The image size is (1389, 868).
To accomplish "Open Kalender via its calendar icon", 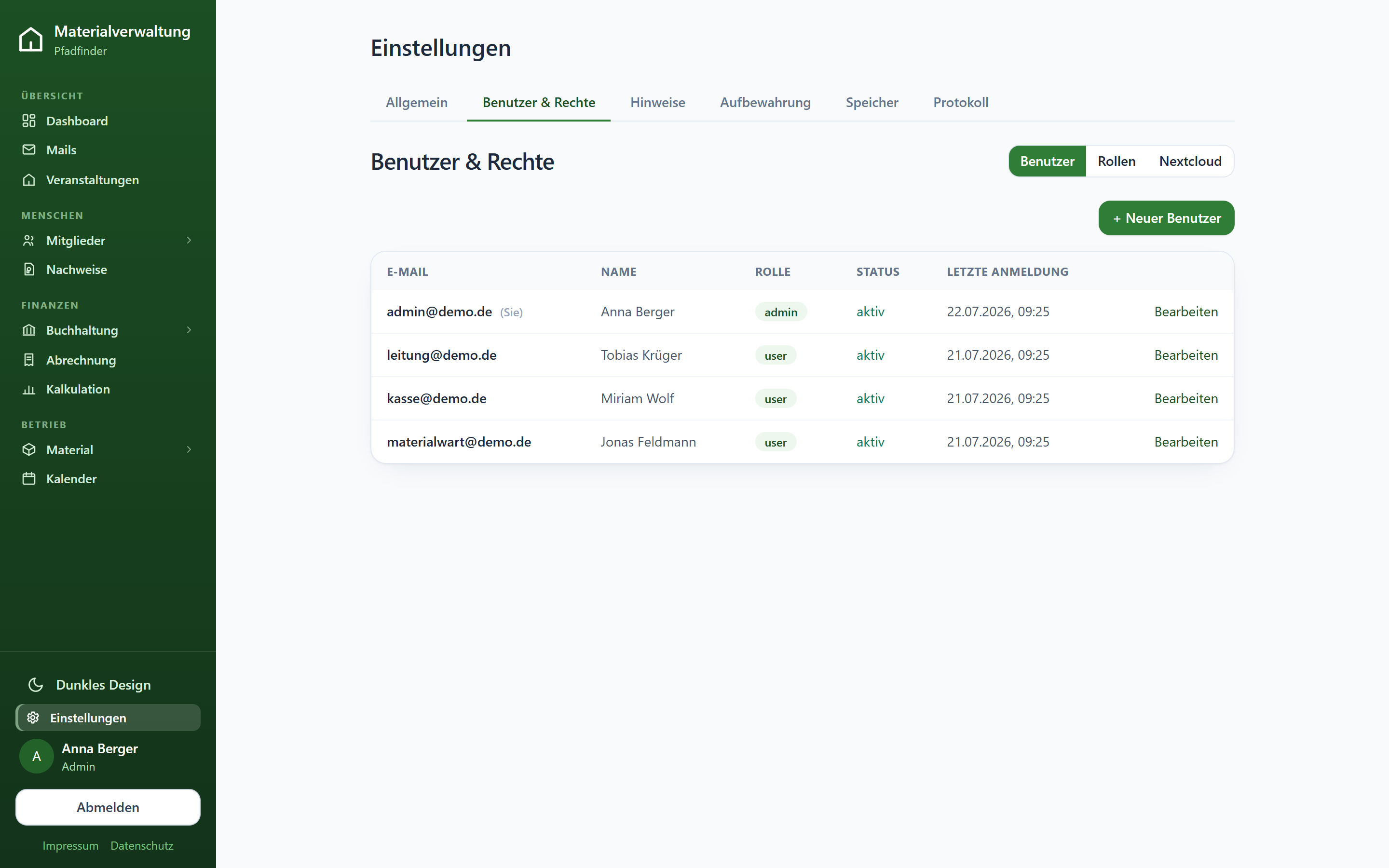I will coord(29,479).
